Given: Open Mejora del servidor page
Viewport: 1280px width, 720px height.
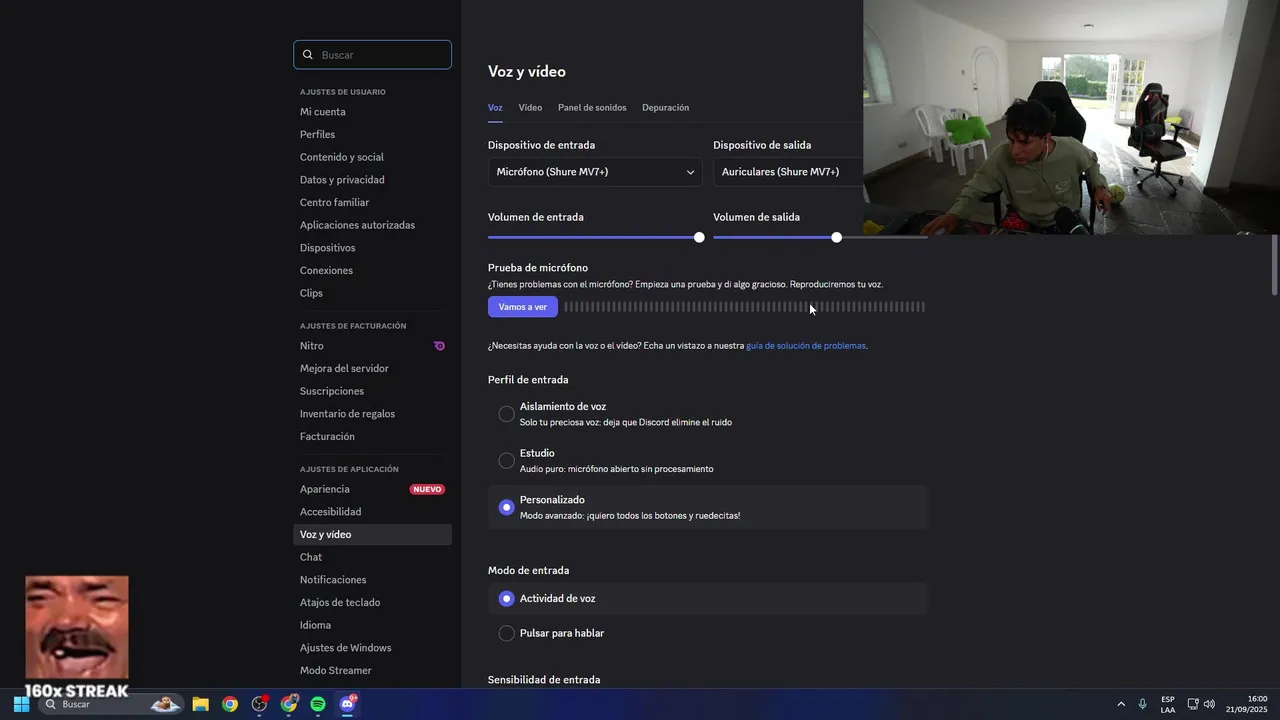Looking at the screenshot, I should pos(372,368).
